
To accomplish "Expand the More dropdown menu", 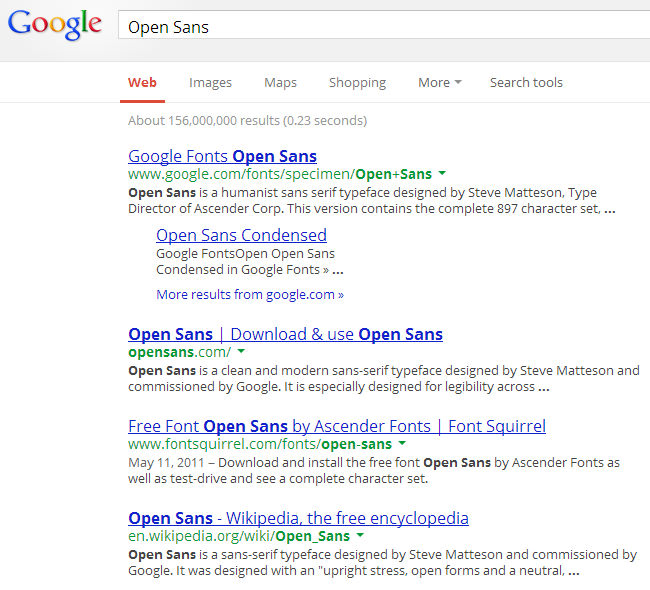I will [439, 83].
